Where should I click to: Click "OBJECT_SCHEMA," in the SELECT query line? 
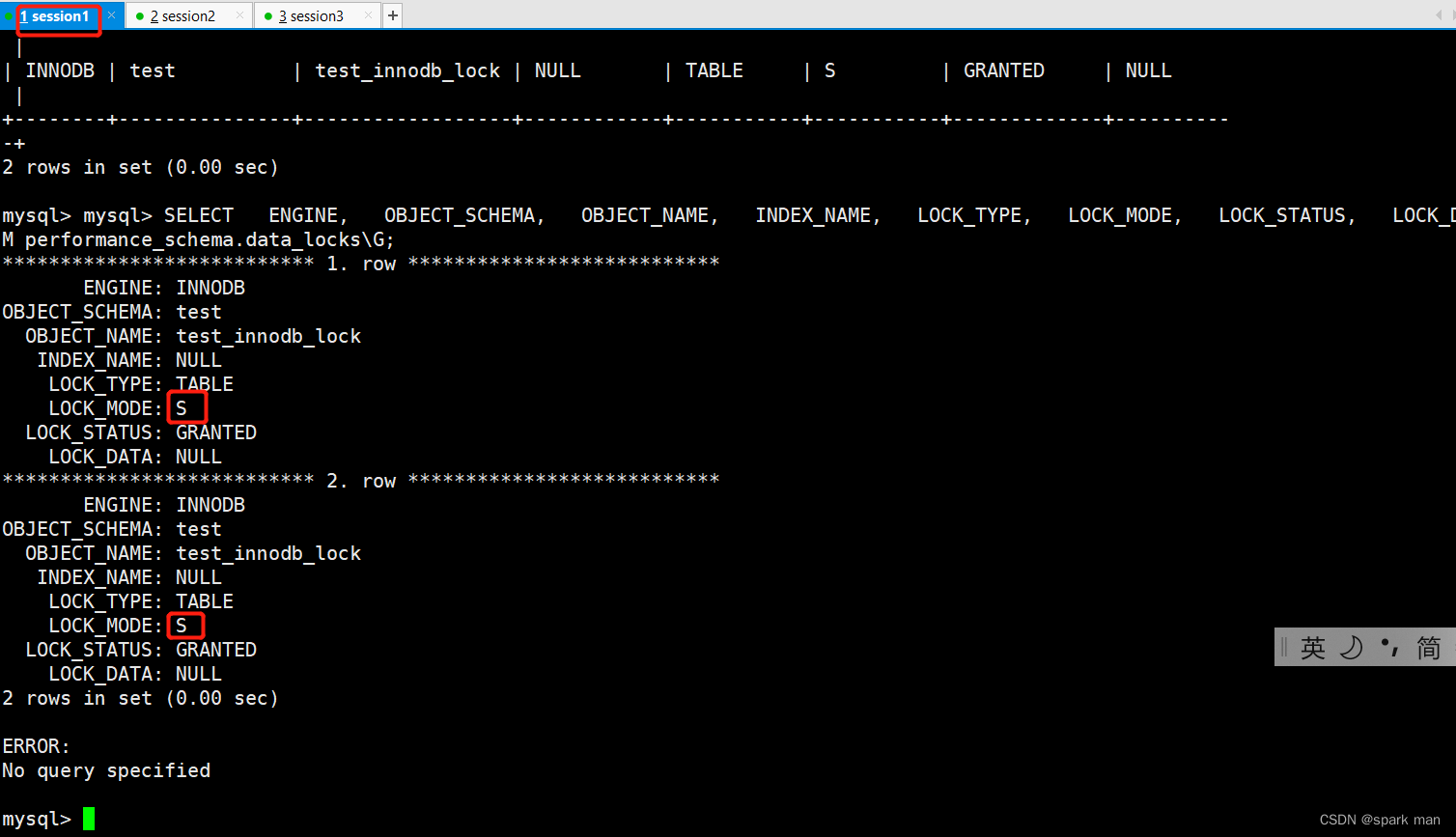[x=465, y=215]
